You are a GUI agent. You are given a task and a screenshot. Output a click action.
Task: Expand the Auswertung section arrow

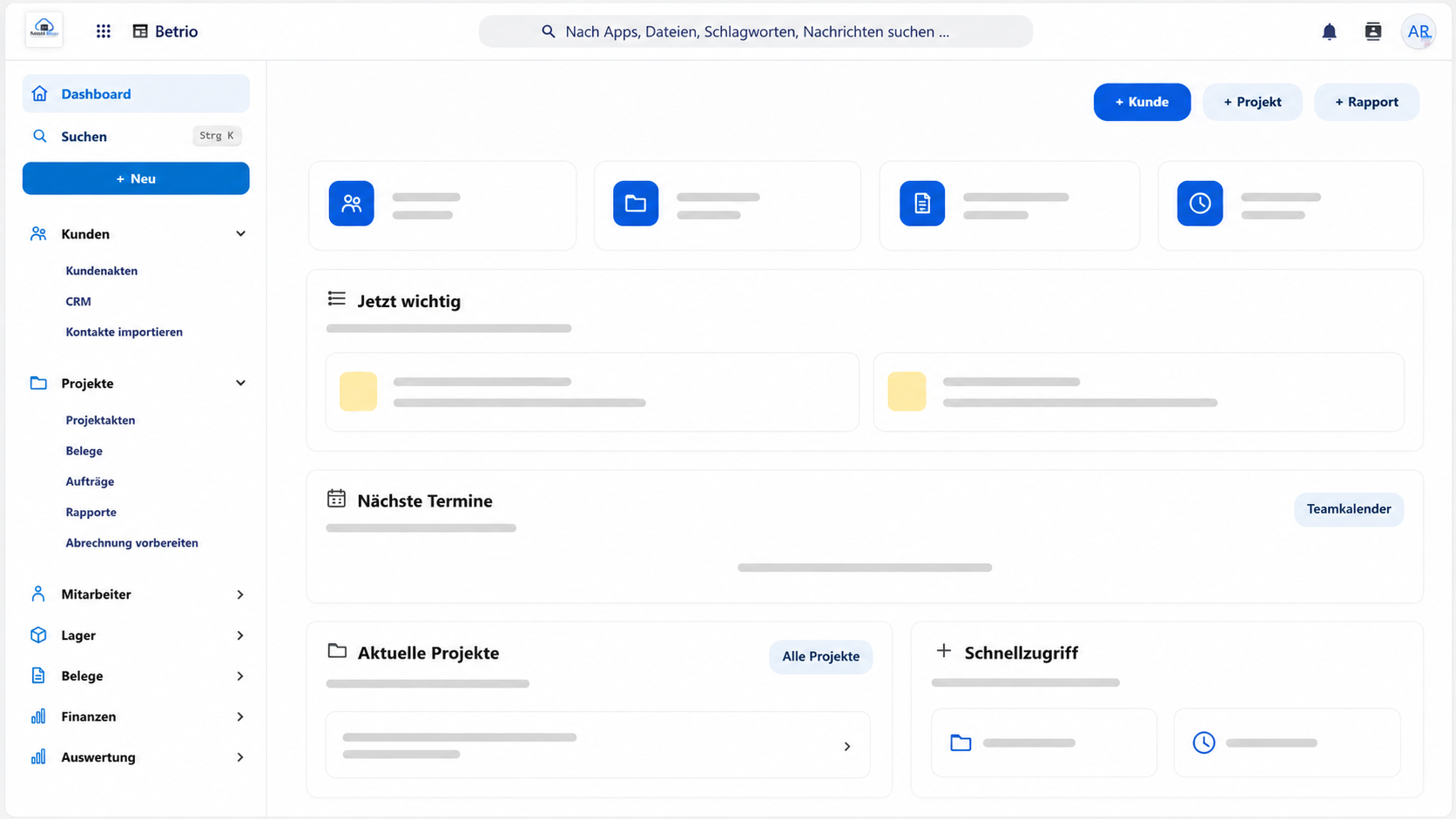pyautogui.click(x=240, y=757)
